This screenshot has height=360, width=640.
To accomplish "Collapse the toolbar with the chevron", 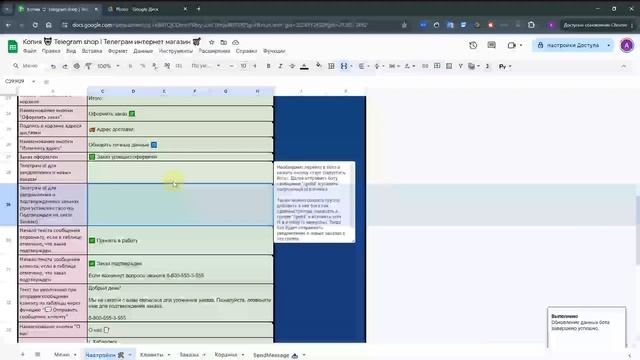I will [623, 66].
